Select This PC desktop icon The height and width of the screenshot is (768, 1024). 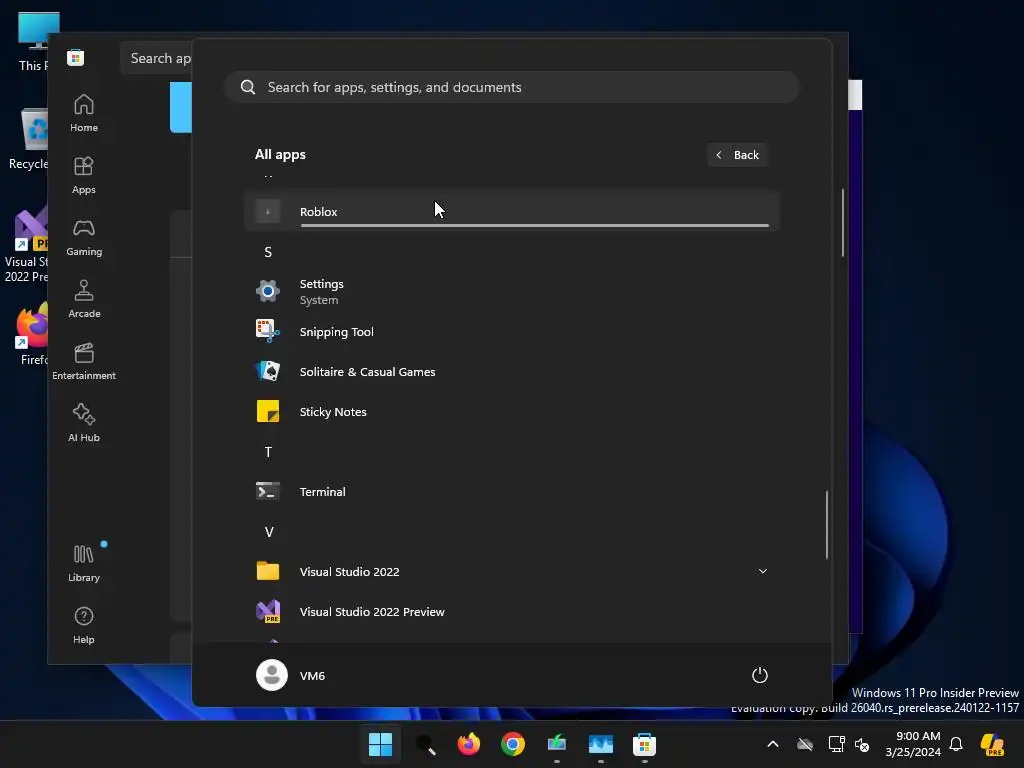34,42
